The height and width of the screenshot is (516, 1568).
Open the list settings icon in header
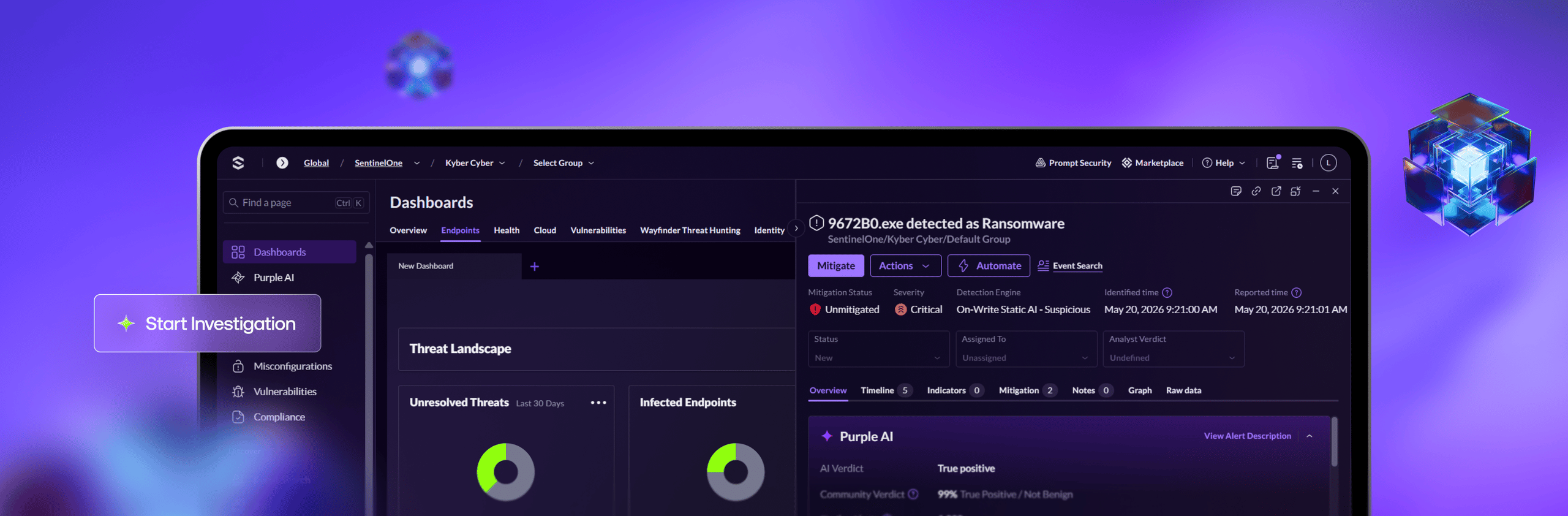click(1297, 163)
